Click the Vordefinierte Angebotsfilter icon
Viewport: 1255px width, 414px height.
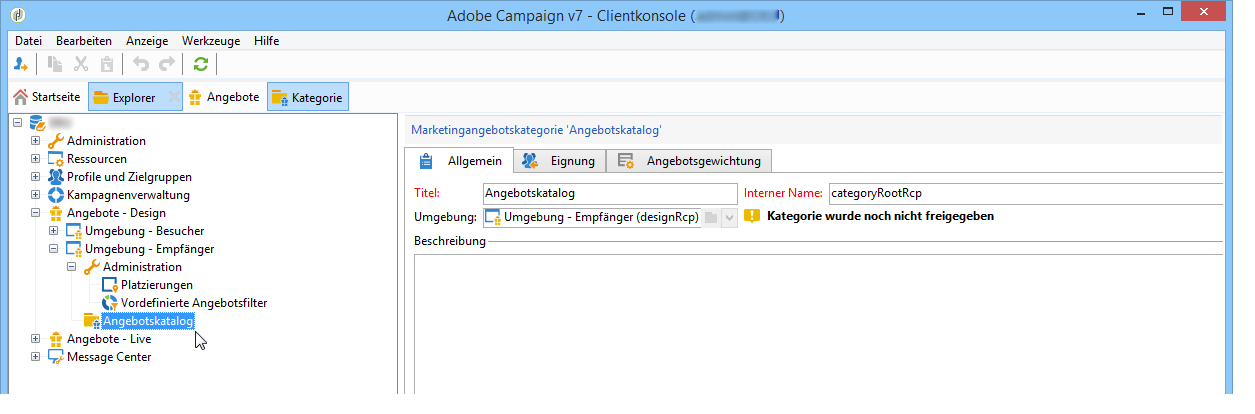[110, 303]
